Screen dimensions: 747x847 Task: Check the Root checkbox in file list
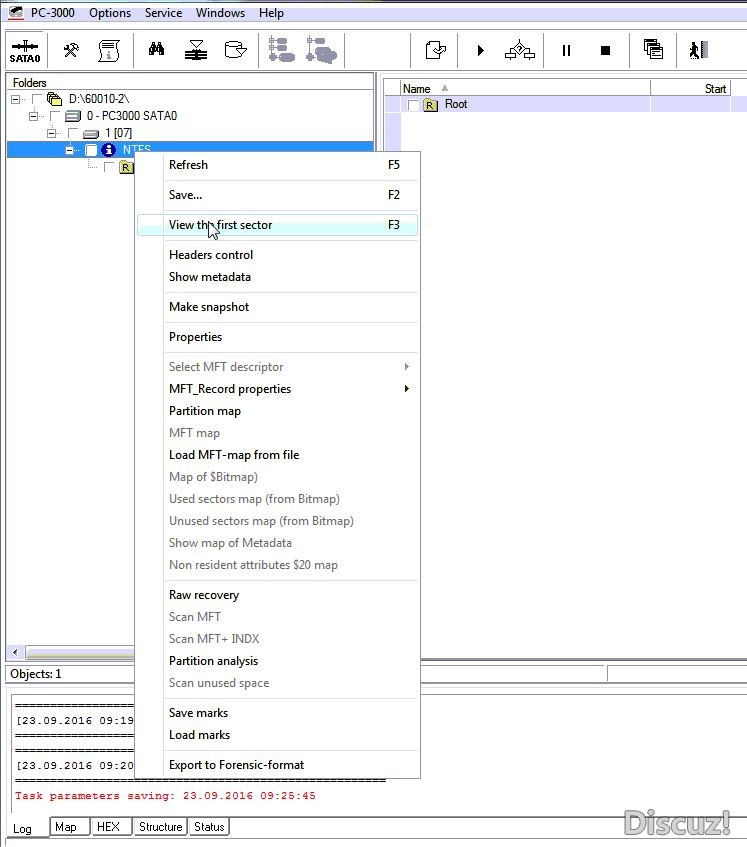pyautogui.click(x=413, y=105)
